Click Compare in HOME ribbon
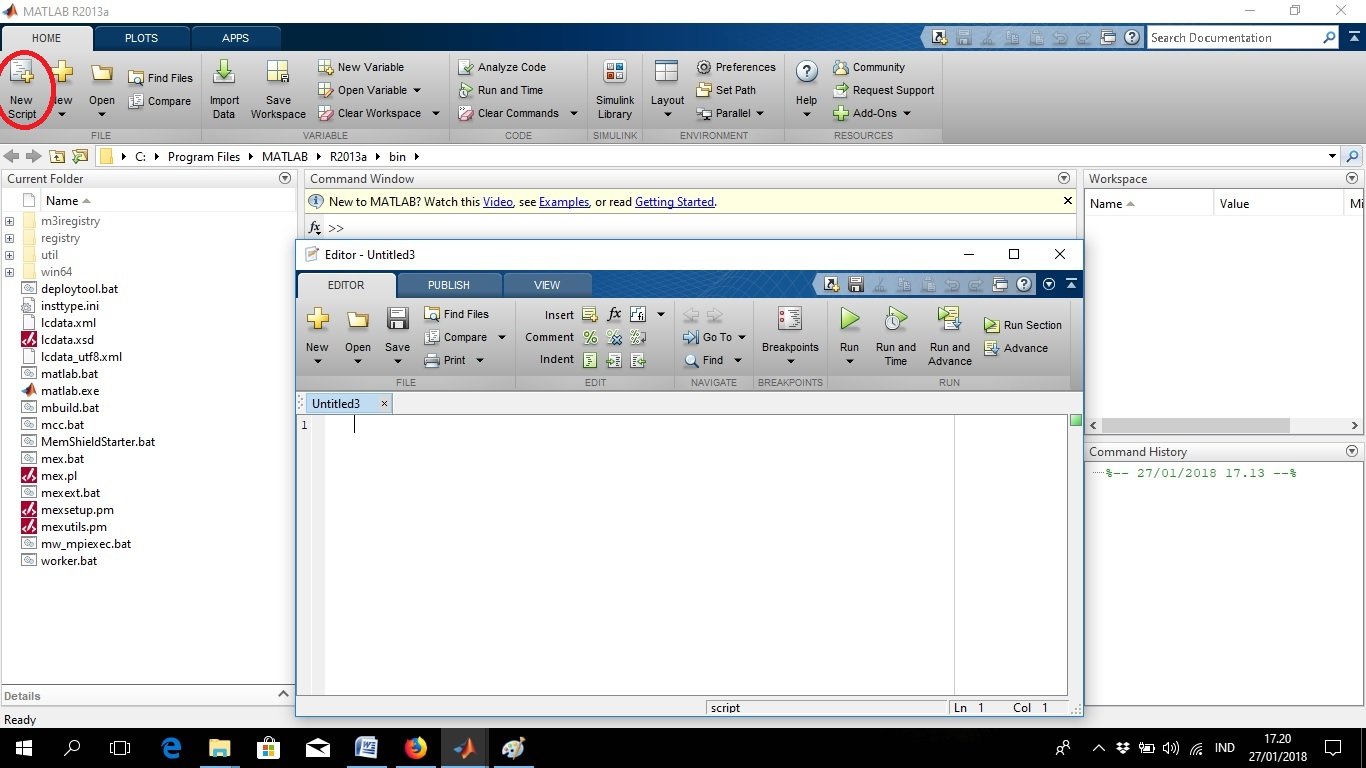Screen dimensions: 1366x768 pos(160,101)
